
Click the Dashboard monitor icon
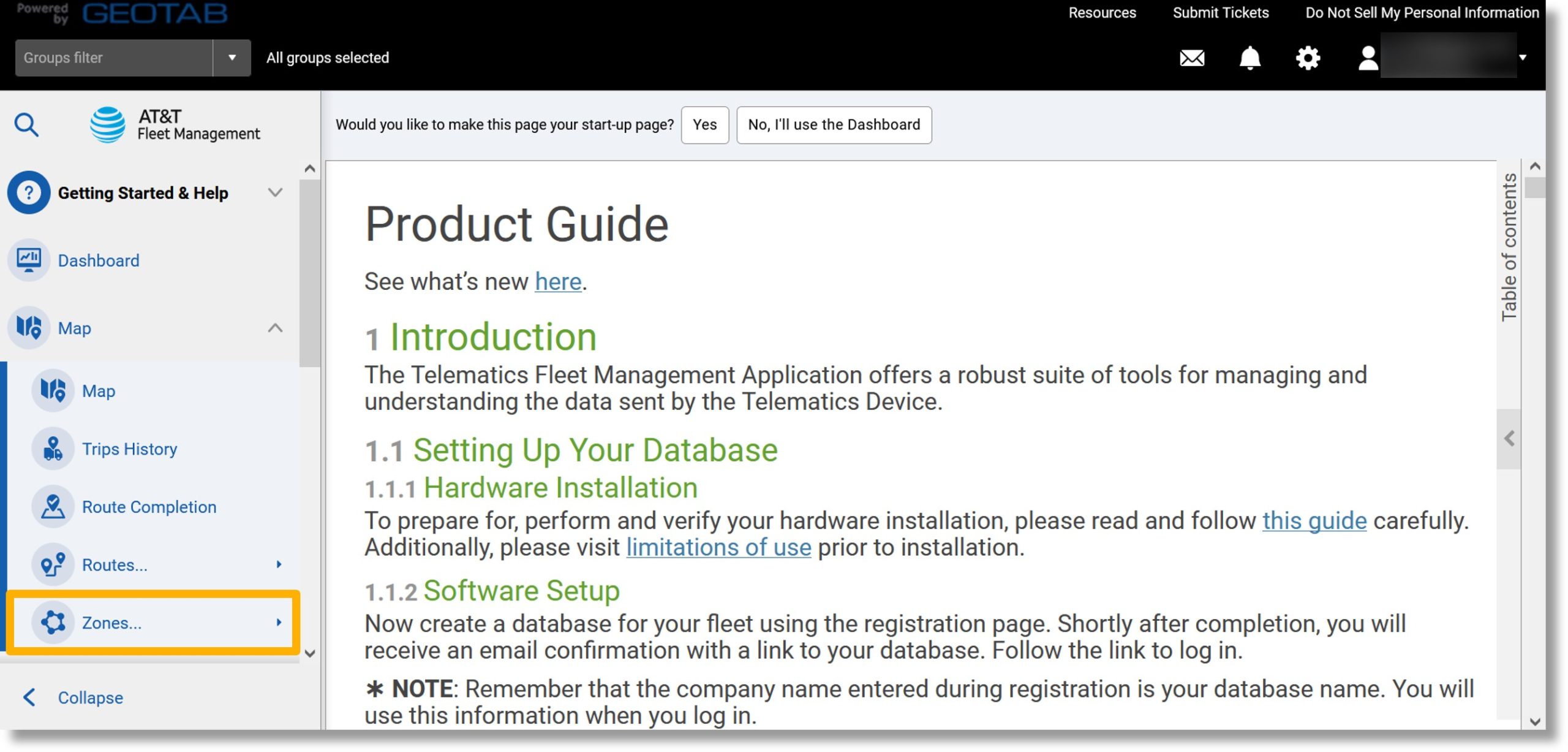(x=28, y=260)
